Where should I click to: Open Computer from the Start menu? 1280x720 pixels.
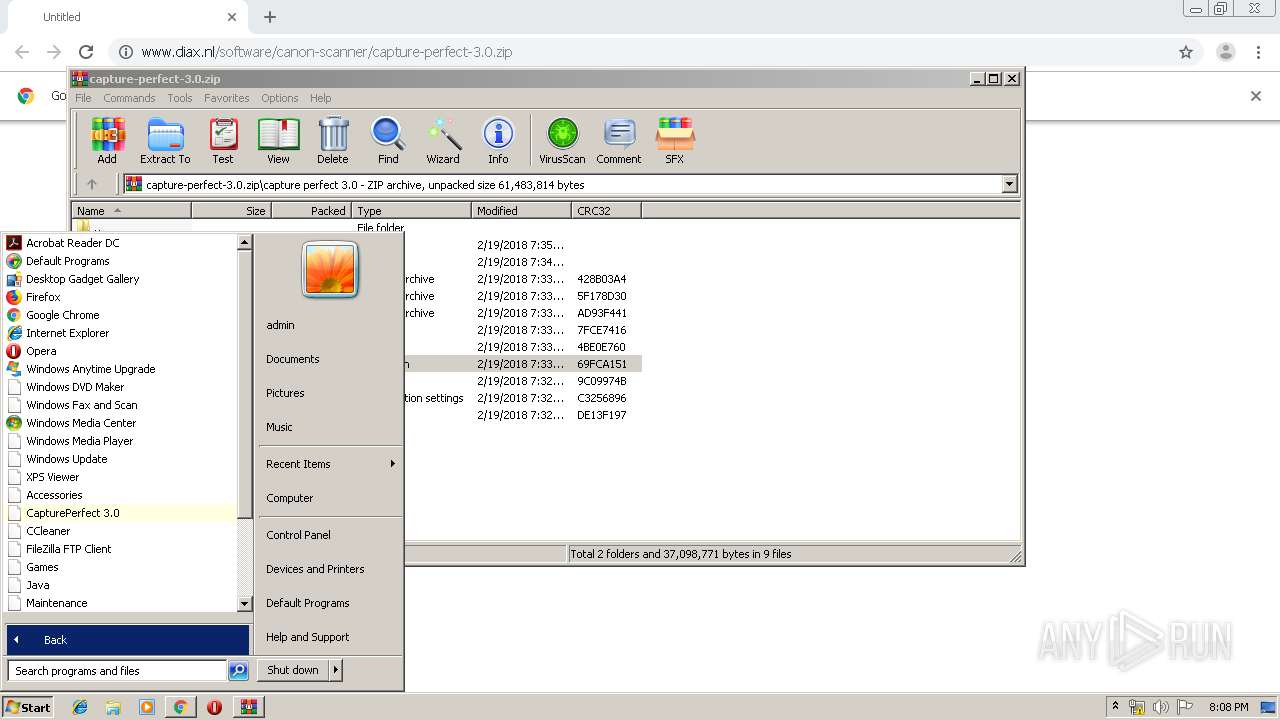tap(290, 498)
